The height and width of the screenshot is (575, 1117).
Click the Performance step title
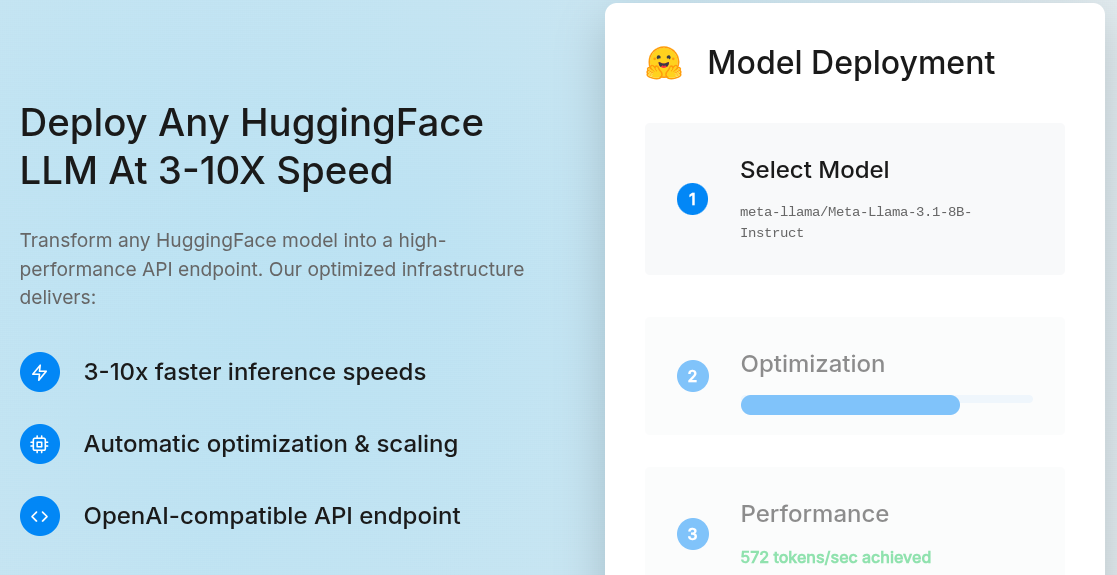click(814, 514)
